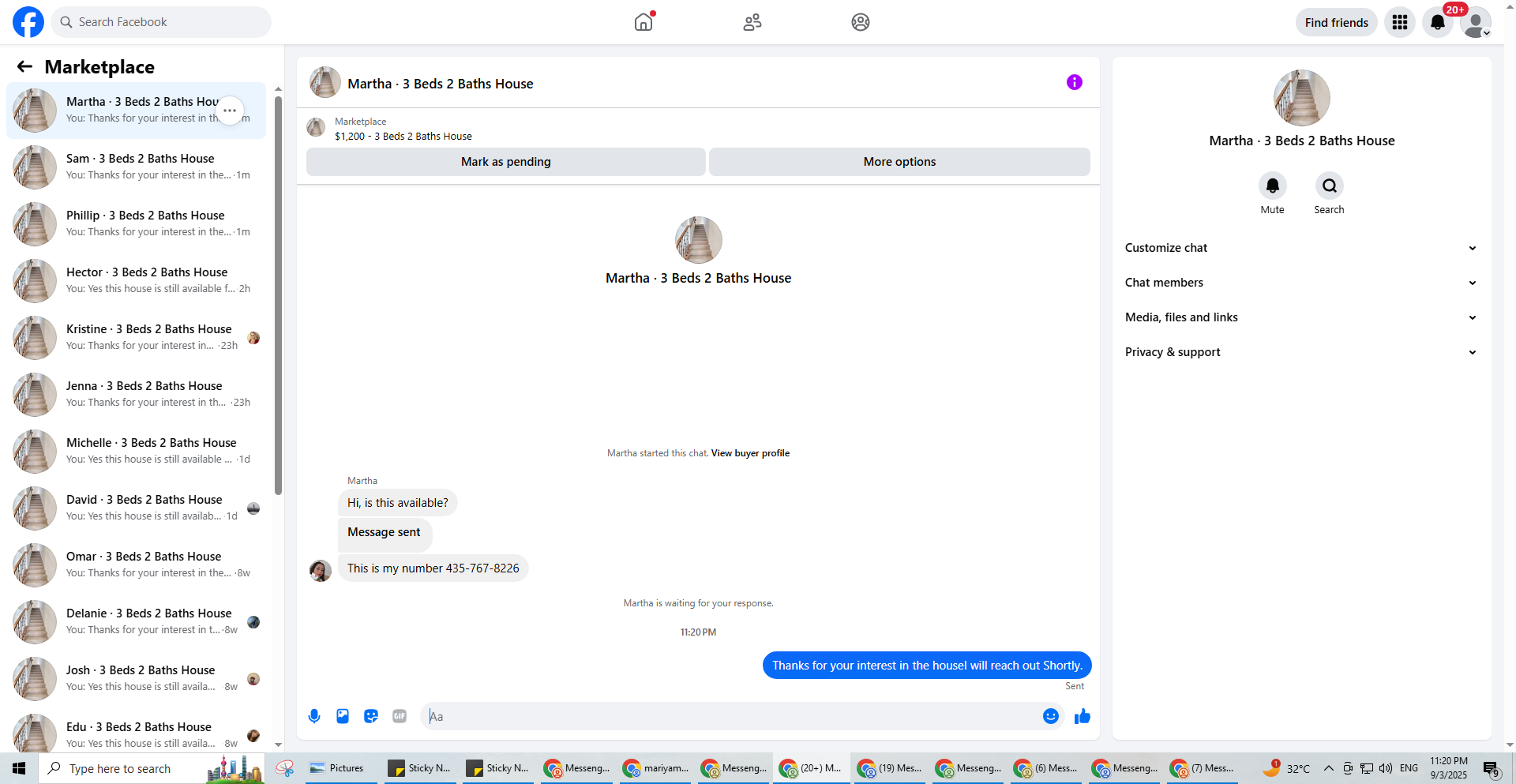Open account profile avatar menu

pyautogui.click(x=1475, y=22)
